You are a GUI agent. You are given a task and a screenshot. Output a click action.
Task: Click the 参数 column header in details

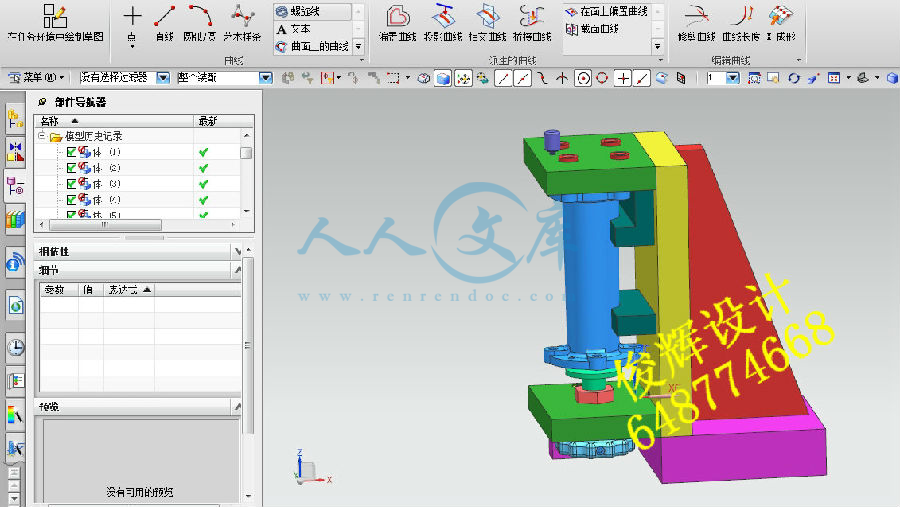[x=59, y=290]
